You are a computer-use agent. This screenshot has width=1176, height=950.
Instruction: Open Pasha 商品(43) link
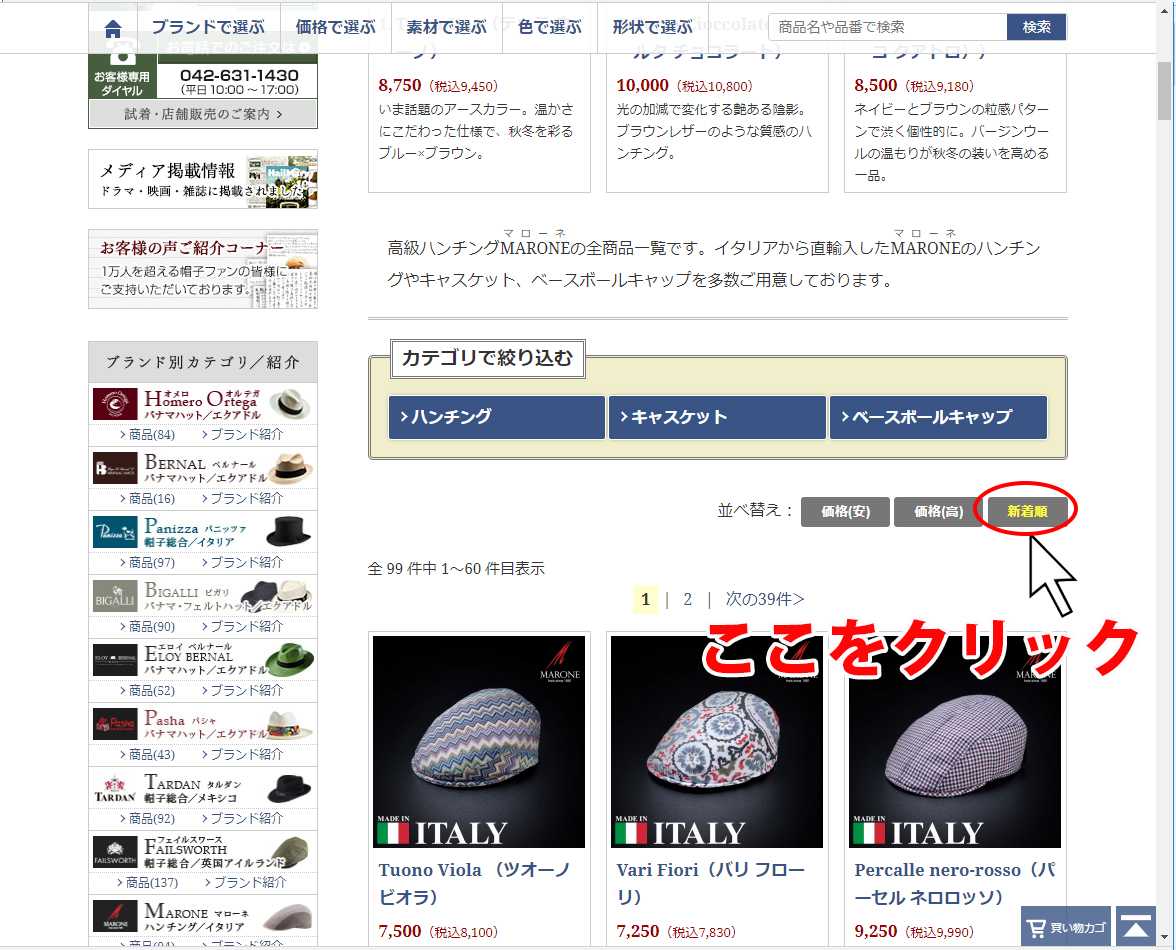tap(147, 754)
